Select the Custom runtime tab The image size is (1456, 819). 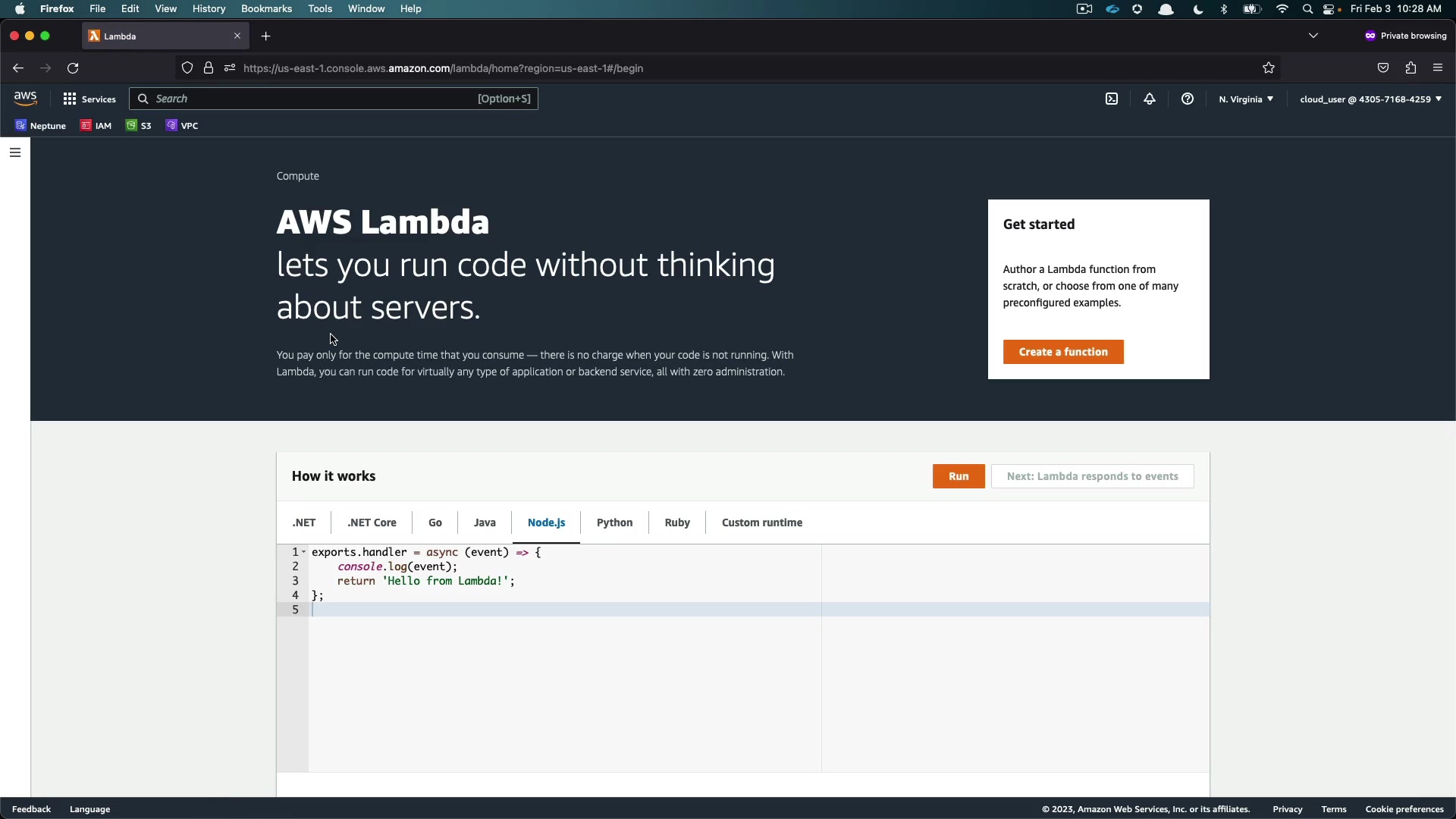761,522
